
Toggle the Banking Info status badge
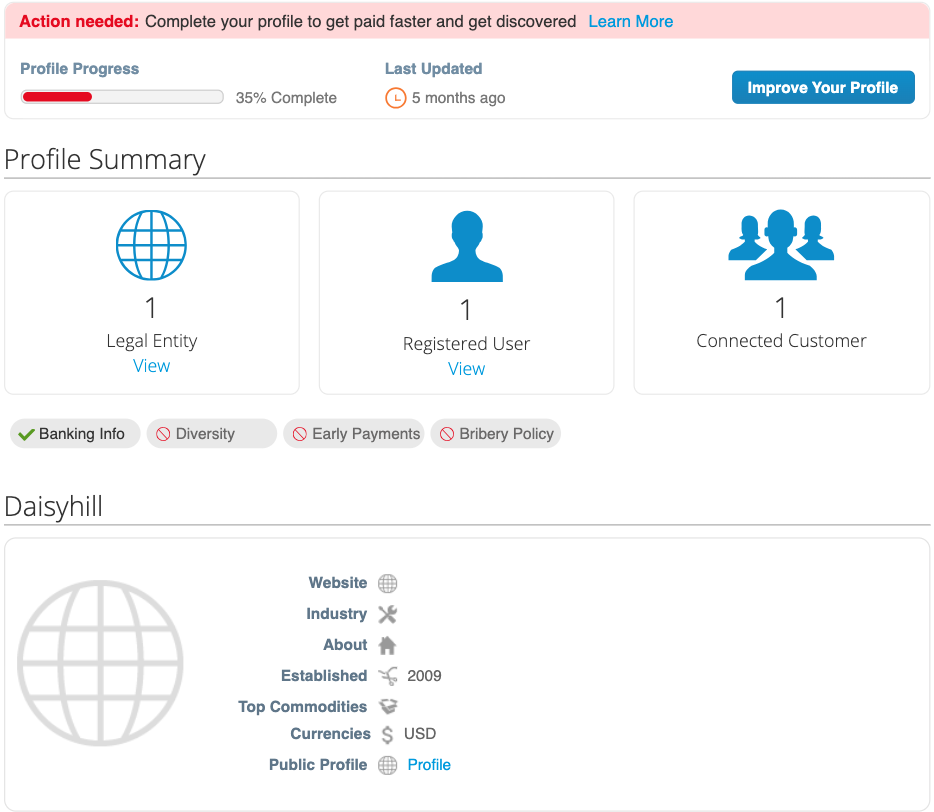click(74, 433)
